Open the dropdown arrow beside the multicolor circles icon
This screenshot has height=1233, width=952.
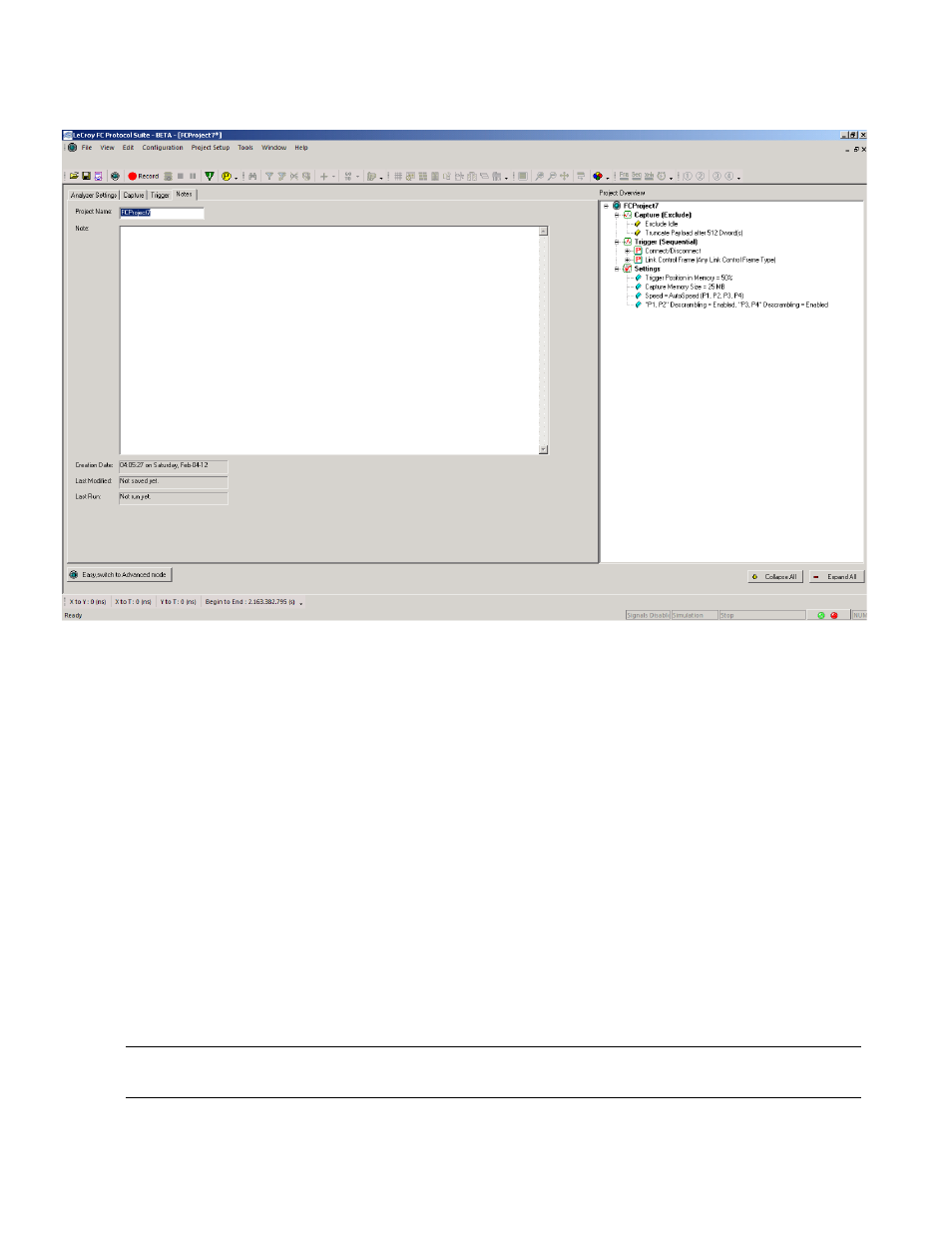(608, 177)
